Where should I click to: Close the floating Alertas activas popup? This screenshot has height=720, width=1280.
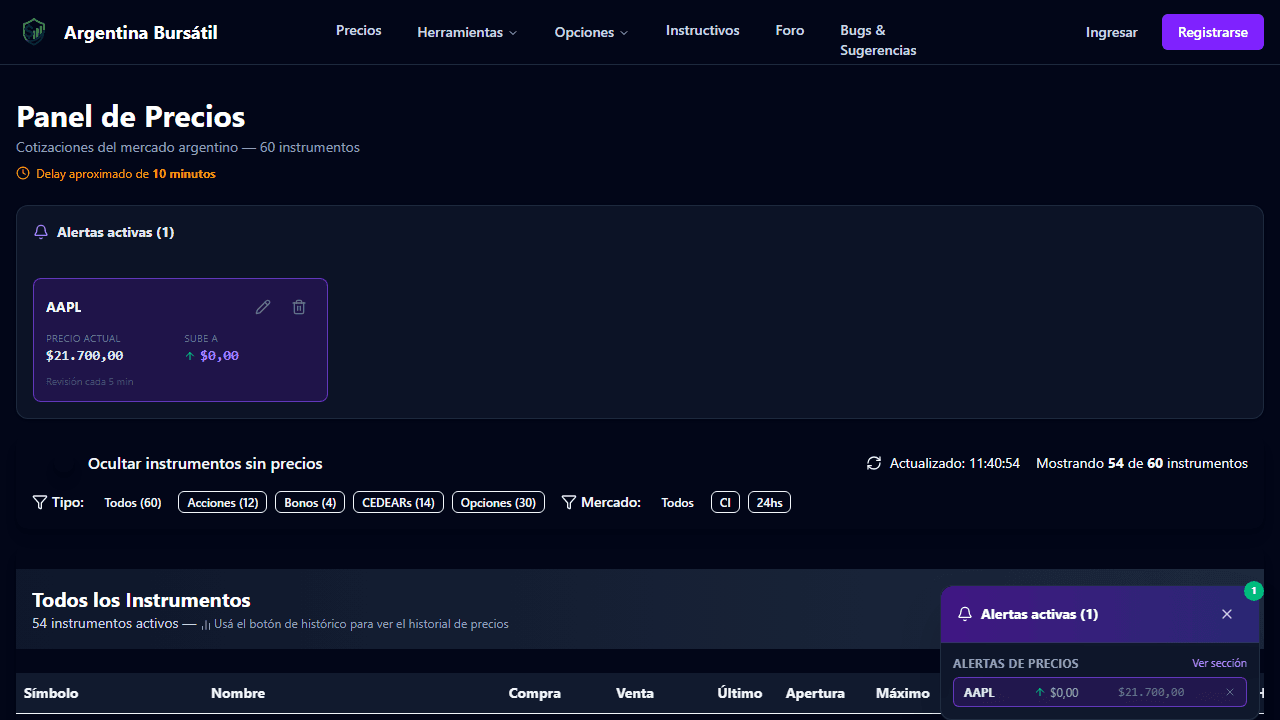[x=1227, y=614]
